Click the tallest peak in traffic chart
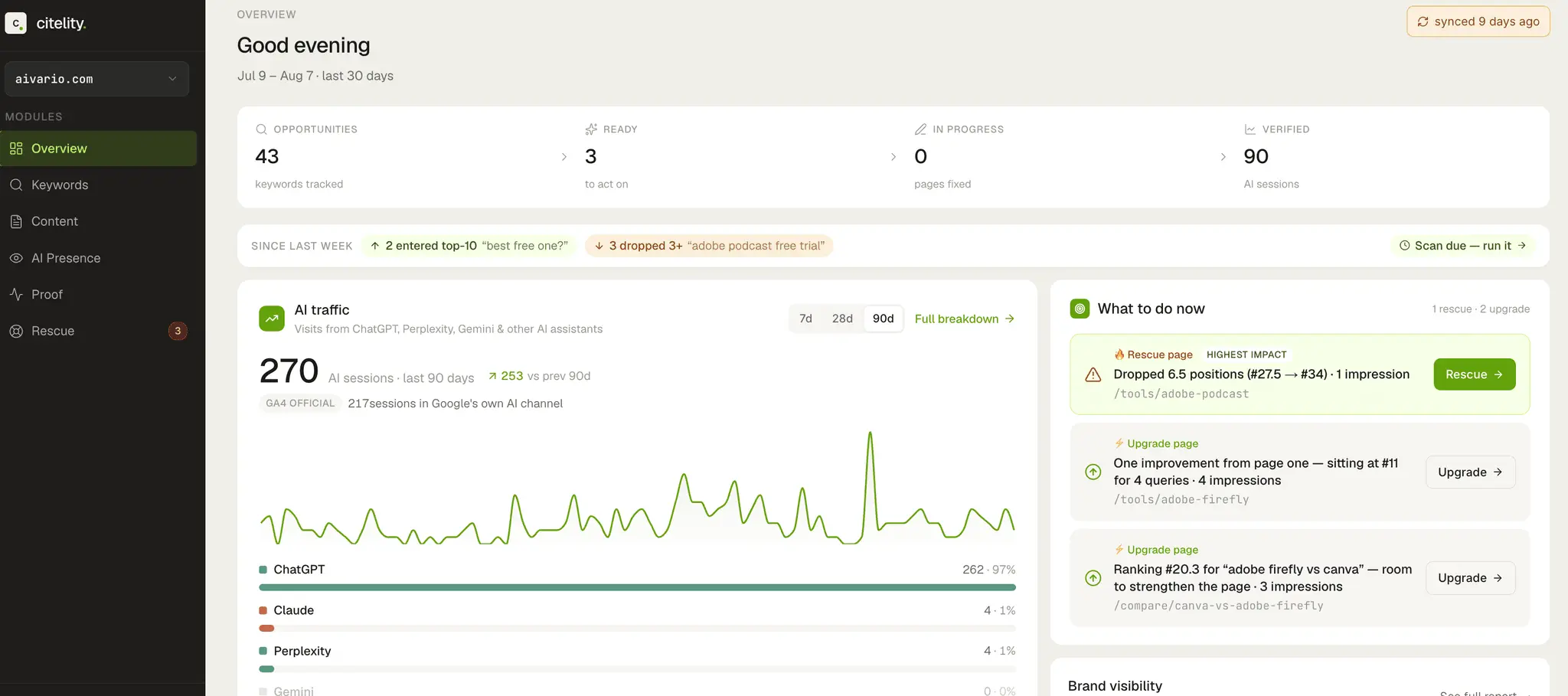The width and height of the screenshot is (1568, 696). click(x=870, y=434)
